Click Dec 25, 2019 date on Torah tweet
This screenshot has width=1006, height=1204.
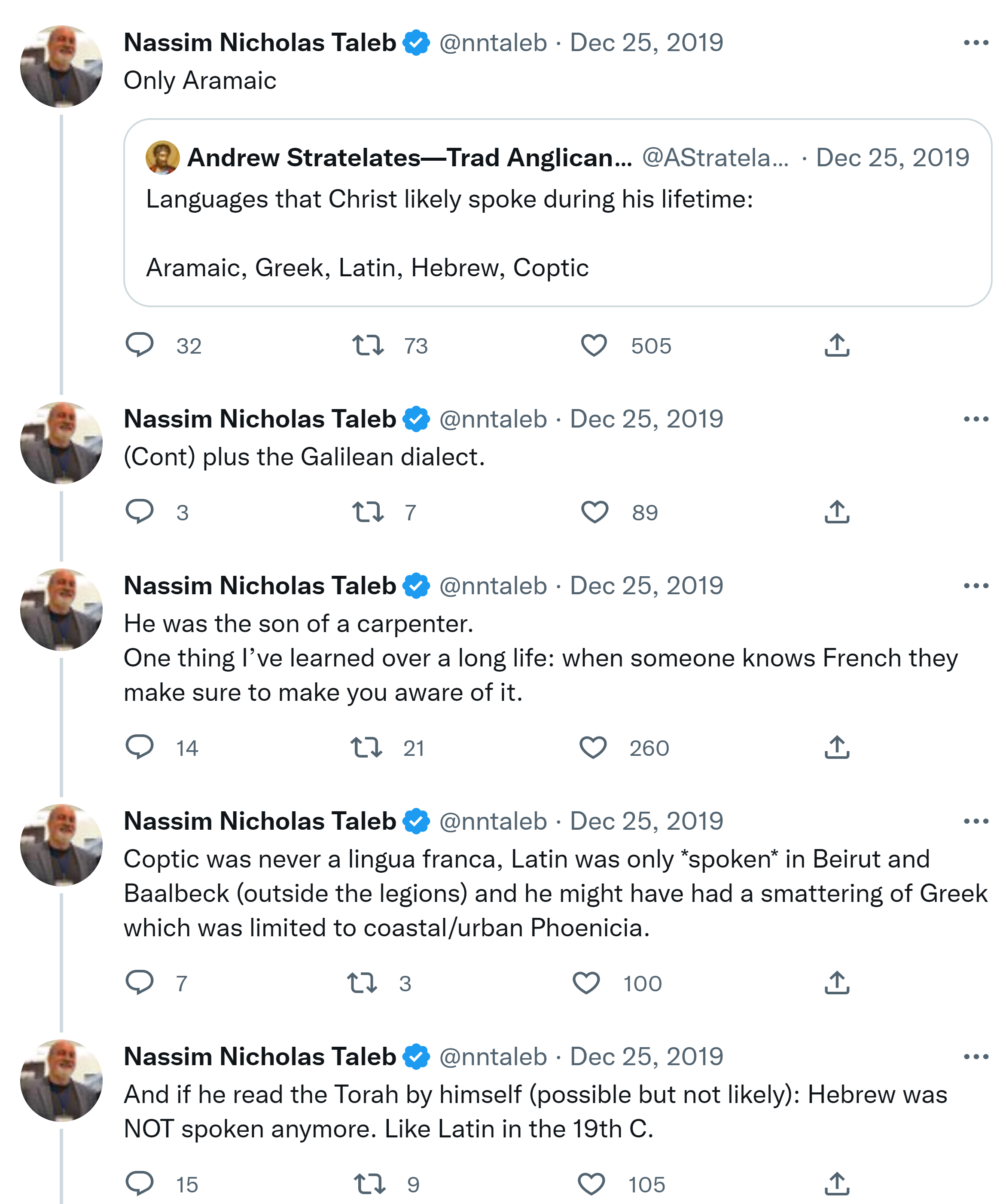[646, 1057]
